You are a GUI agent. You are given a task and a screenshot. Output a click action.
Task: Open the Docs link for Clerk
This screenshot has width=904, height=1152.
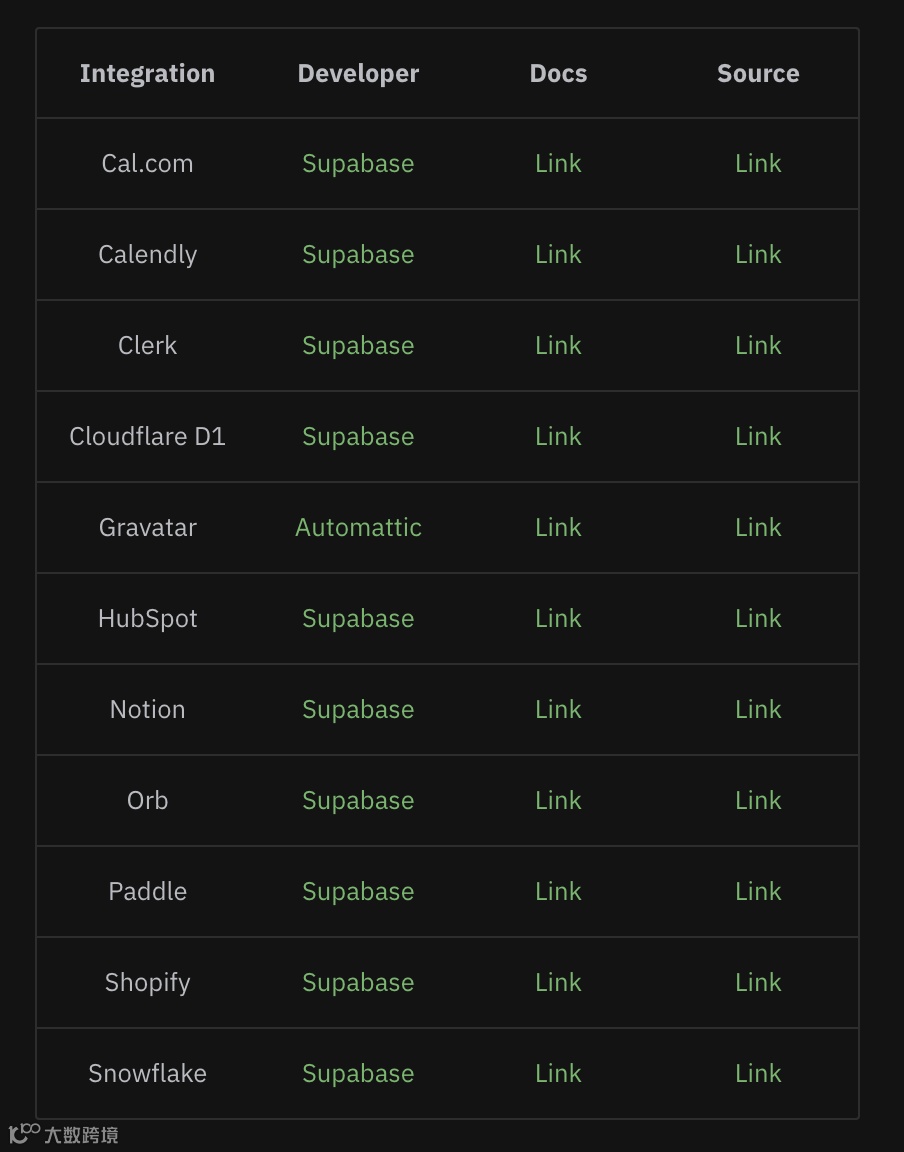558,346
